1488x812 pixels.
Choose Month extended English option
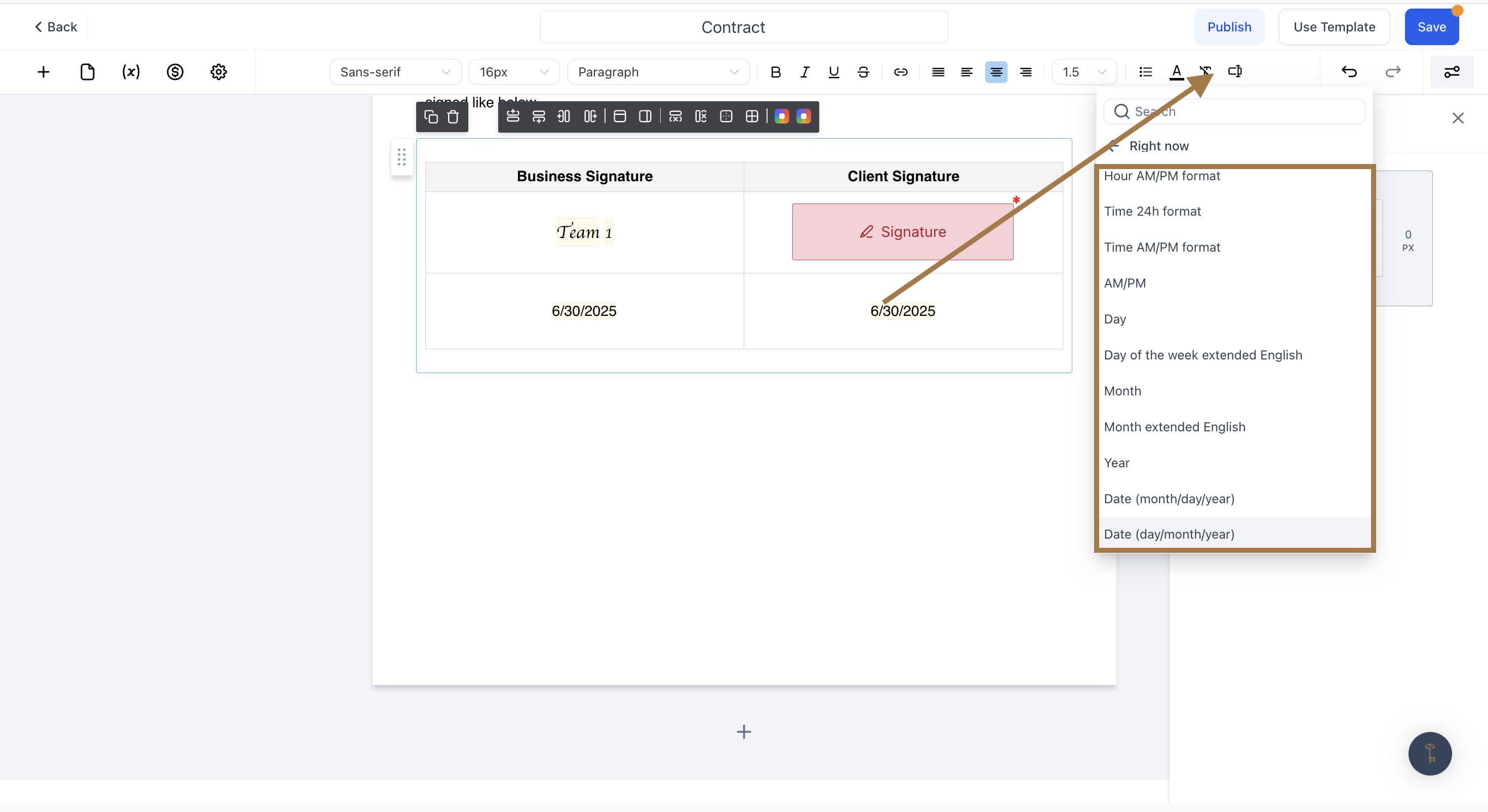[x=1174, y=427]
